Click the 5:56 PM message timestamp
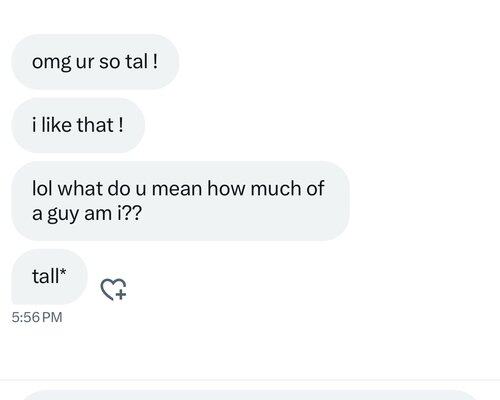The width and height of the screenshot is (500, 400). [37, 317]
